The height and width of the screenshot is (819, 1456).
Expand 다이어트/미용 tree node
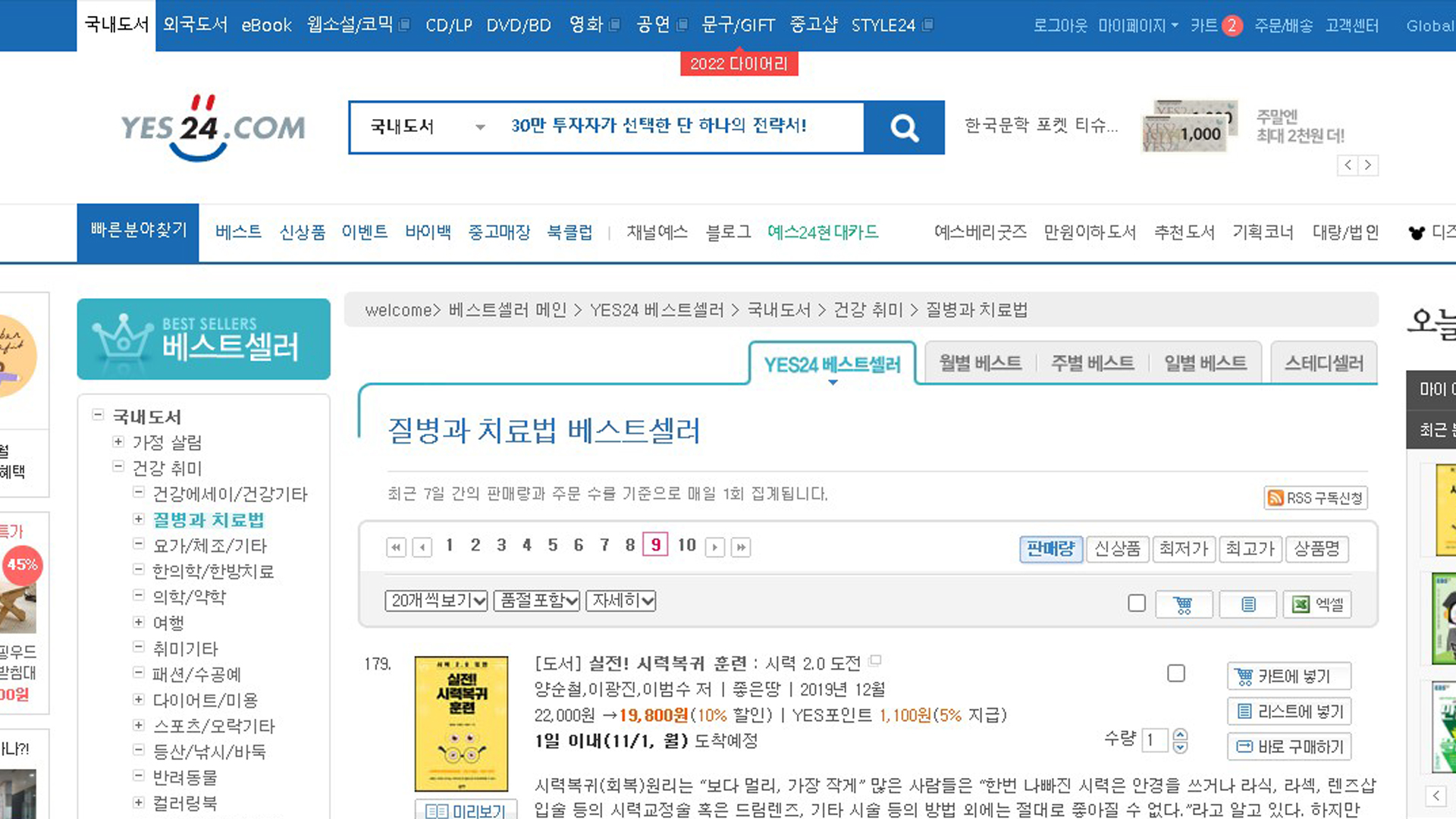coord(139,699)
